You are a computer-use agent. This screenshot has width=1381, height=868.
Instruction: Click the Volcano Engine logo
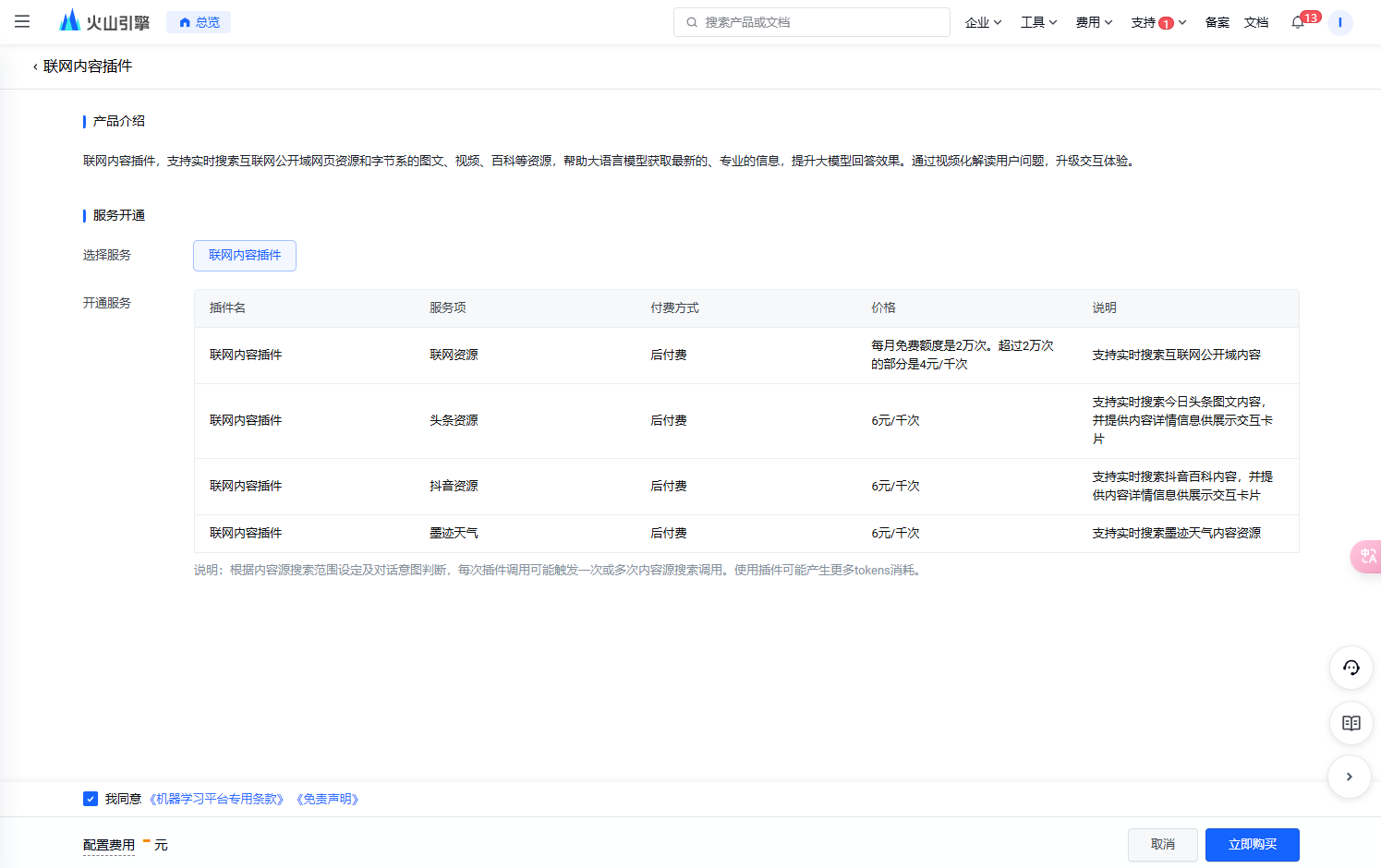pos(103,21)
